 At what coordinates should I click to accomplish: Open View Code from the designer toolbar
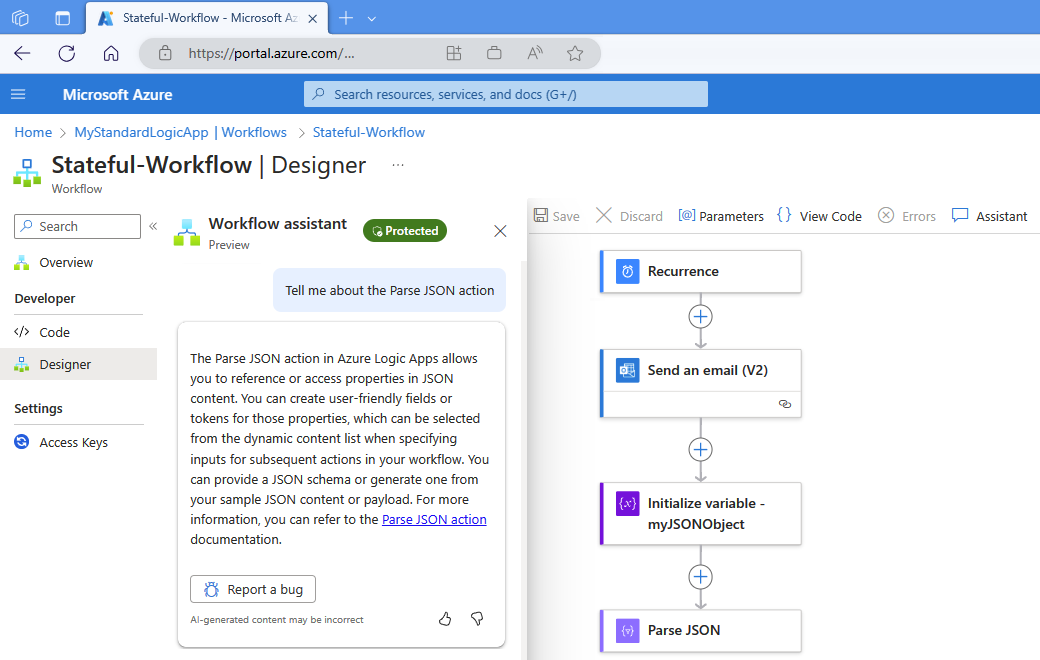coord(819,216)
